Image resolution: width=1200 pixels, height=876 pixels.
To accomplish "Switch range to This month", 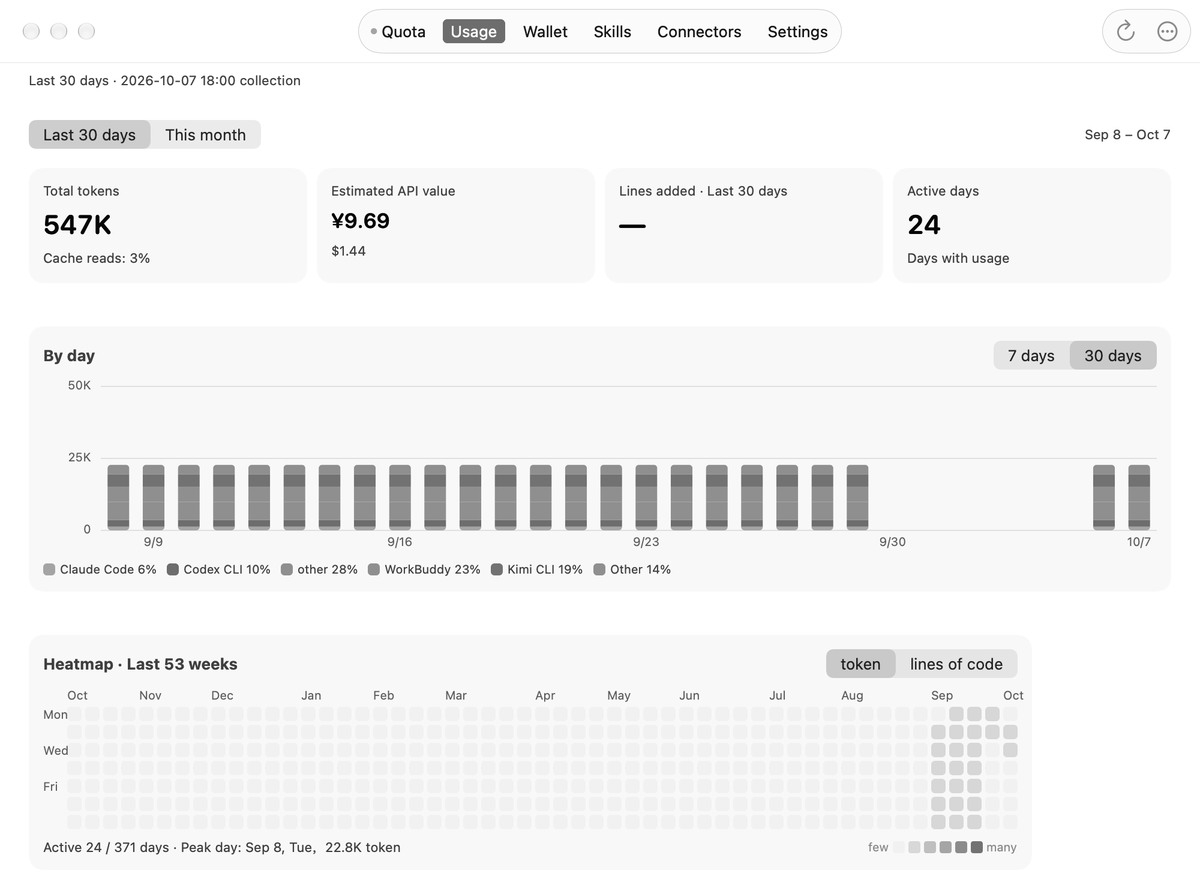I will pyautogui.click(x=205, y=134).
